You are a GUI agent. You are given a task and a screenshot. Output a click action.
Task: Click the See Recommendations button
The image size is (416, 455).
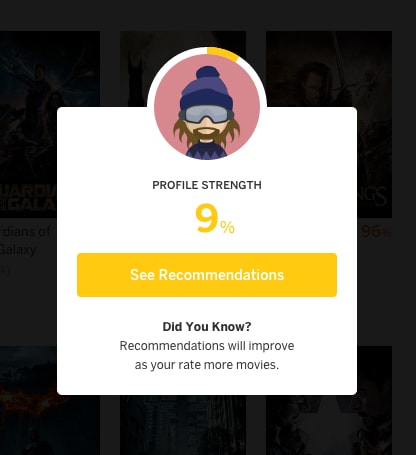207,275
